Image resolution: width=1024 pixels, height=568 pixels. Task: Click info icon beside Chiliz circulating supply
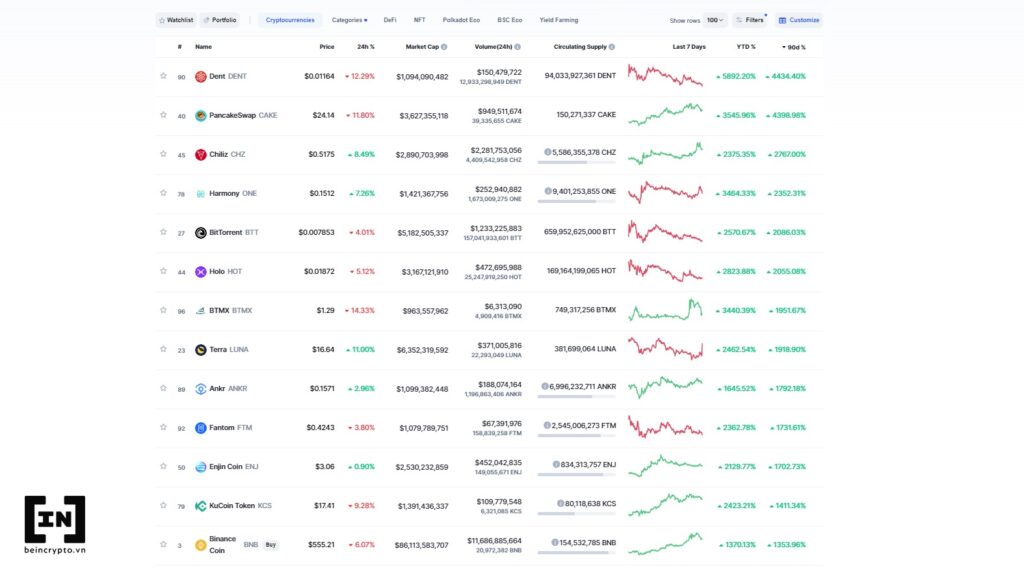coord(547,152)
